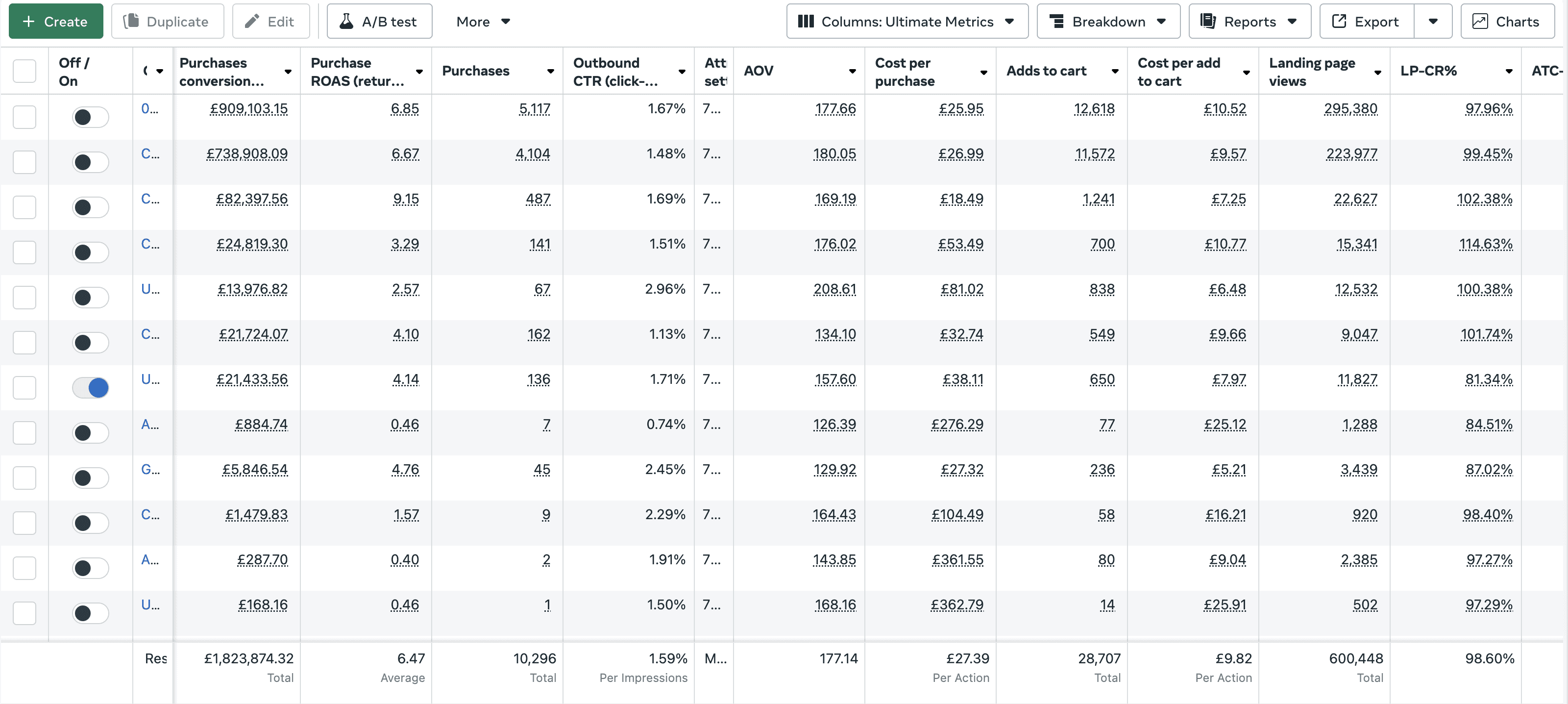Sort by the Adds to cart header
This screenshot has height=704, width=1568.
point(1046,71)
